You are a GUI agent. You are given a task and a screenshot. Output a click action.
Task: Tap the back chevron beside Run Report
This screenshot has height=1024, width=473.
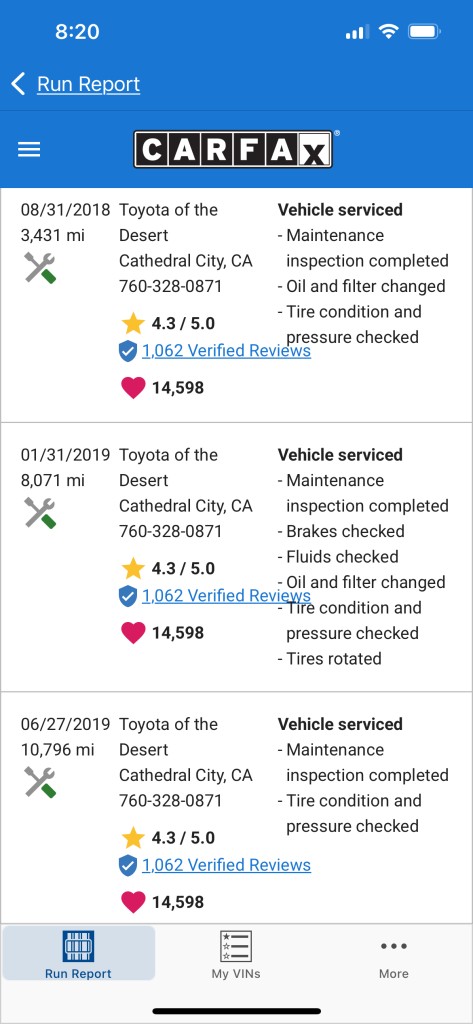point(18,84)
